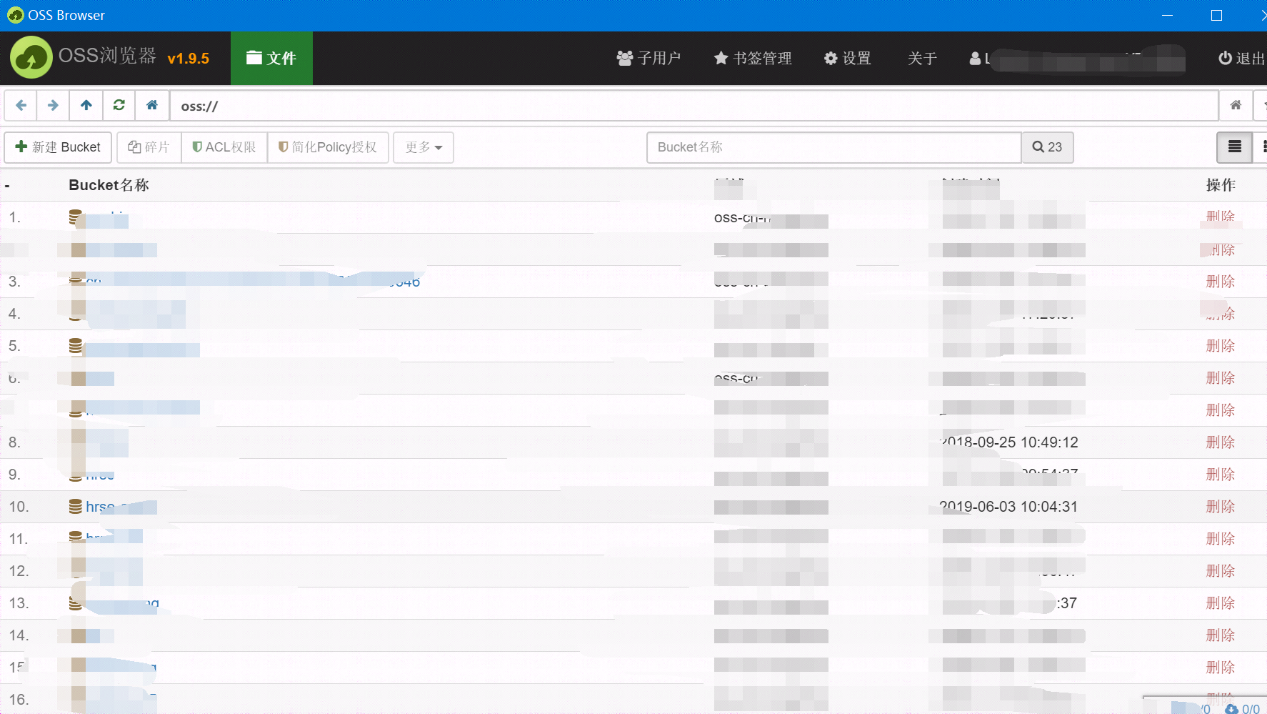Type in the Bucket名称 search field
Viewport: 1267px width, 714px height.
point(833,147)
